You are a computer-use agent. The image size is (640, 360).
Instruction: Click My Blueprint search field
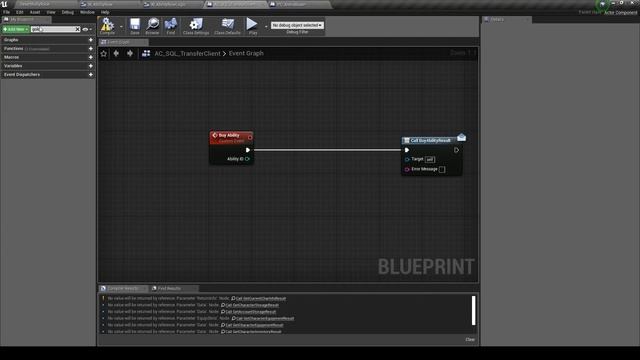53,29
